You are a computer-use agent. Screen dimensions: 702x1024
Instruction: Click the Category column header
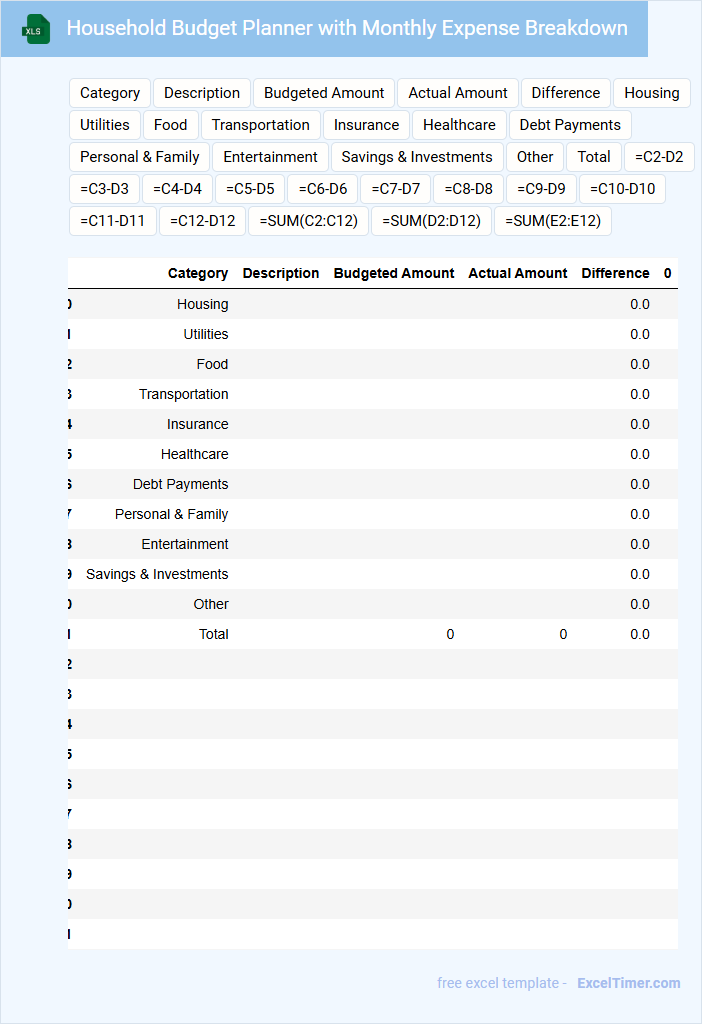pos(198,273)
